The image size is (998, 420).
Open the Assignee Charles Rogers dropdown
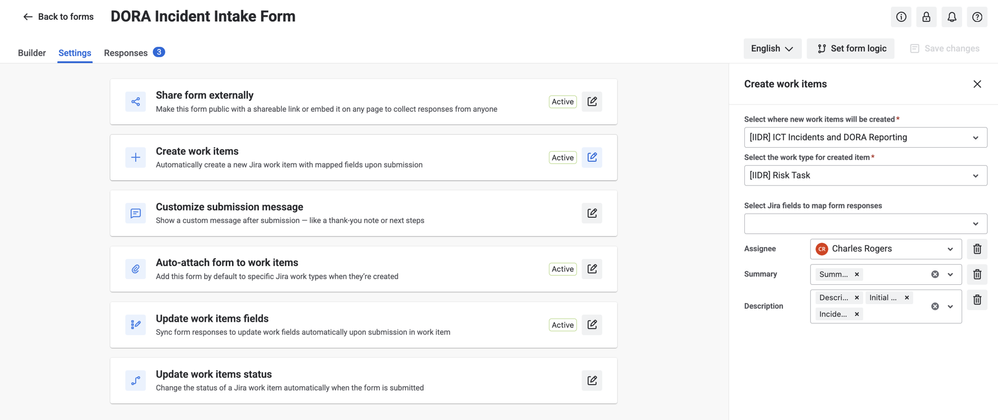click(x=886, y=249)
